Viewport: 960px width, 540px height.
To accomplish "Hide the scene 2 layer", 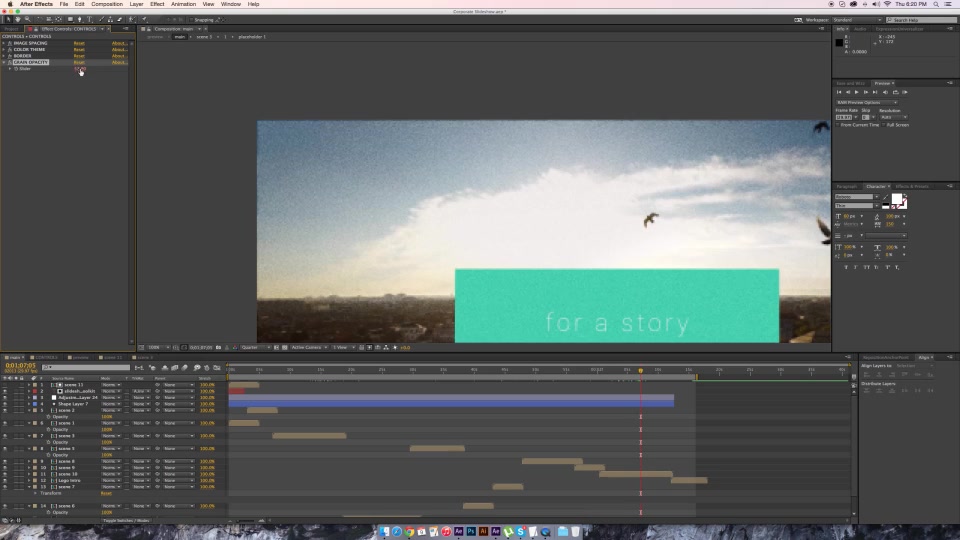I will 5,410.
